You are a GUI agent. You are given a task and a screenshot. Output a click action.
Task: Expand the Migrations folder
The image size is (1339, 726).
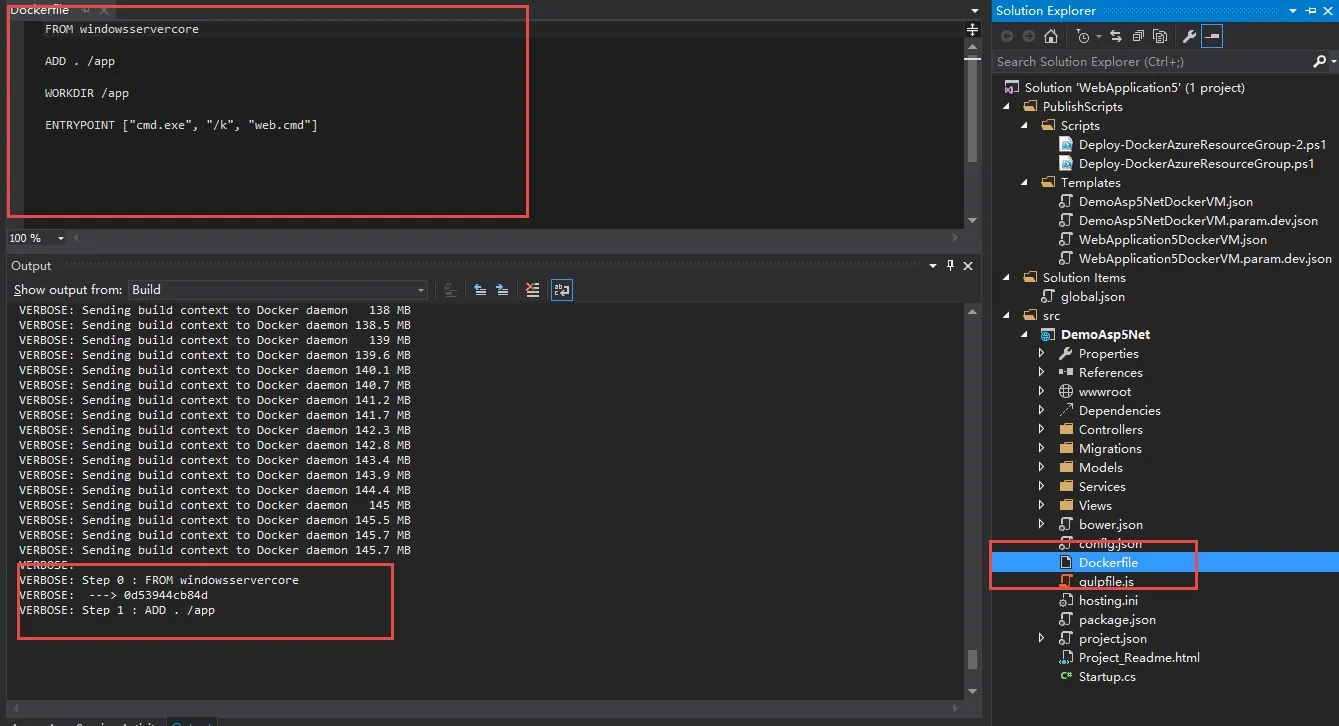[x=1041, y=449]
